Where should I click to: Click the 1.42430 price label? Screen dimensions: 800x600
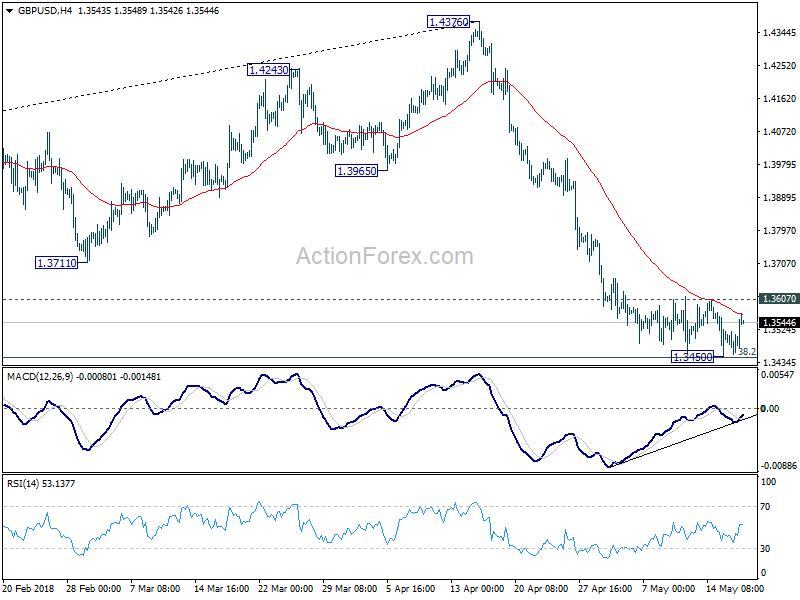click(x=268, y=69)
